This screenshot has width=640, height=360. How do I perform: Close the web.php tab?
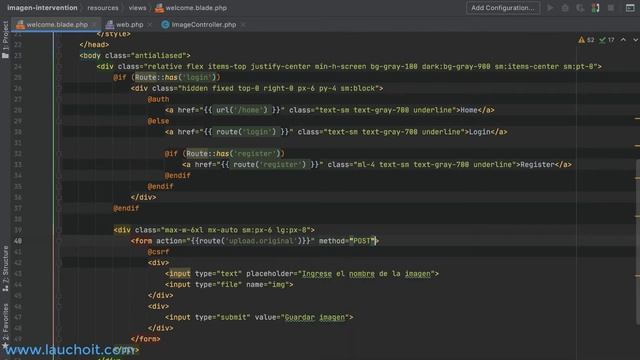pyautogui.click(x=150, y=24)
